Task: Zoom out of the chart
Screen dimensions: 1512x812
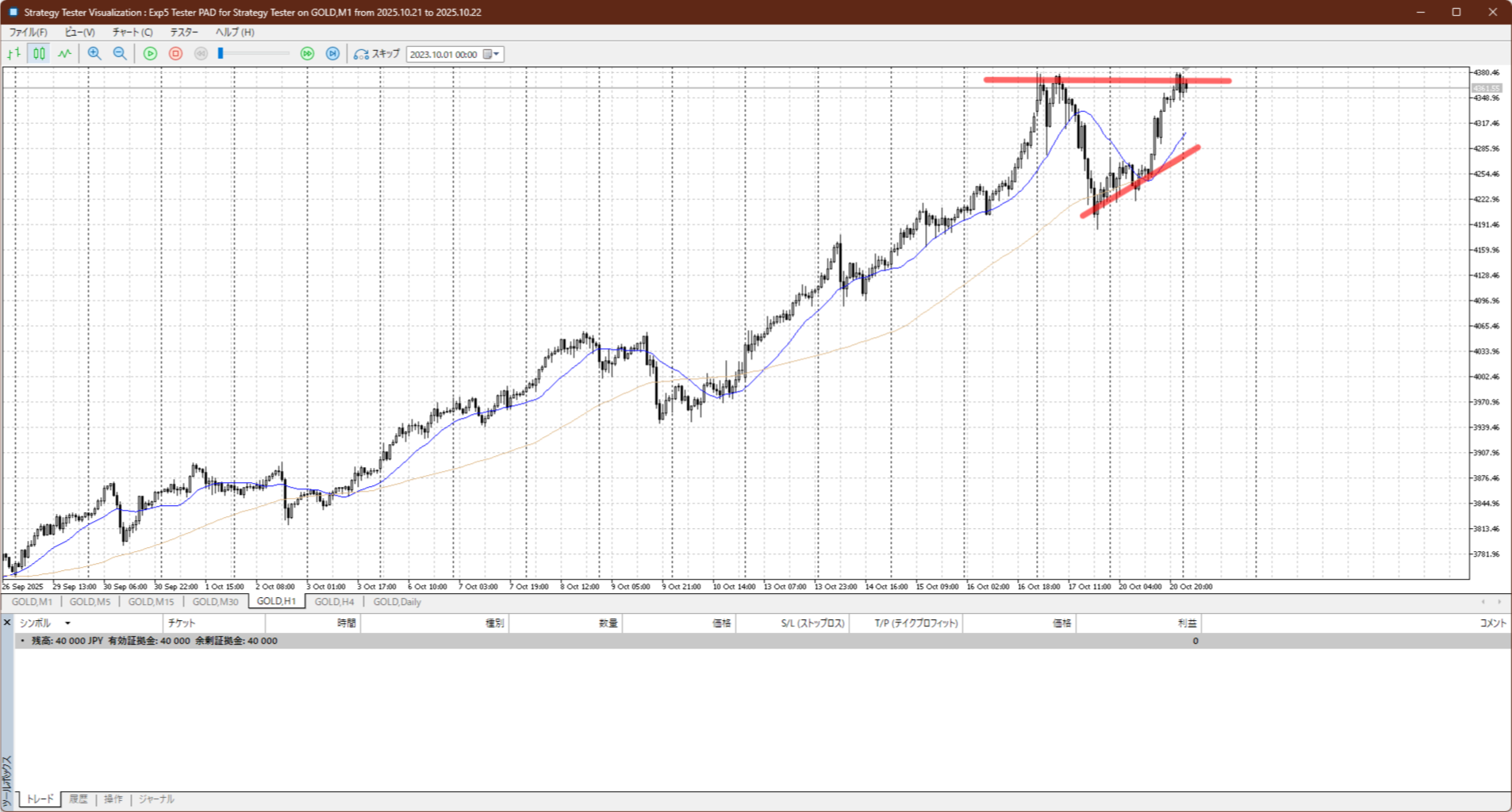Action: coord(120,54)
